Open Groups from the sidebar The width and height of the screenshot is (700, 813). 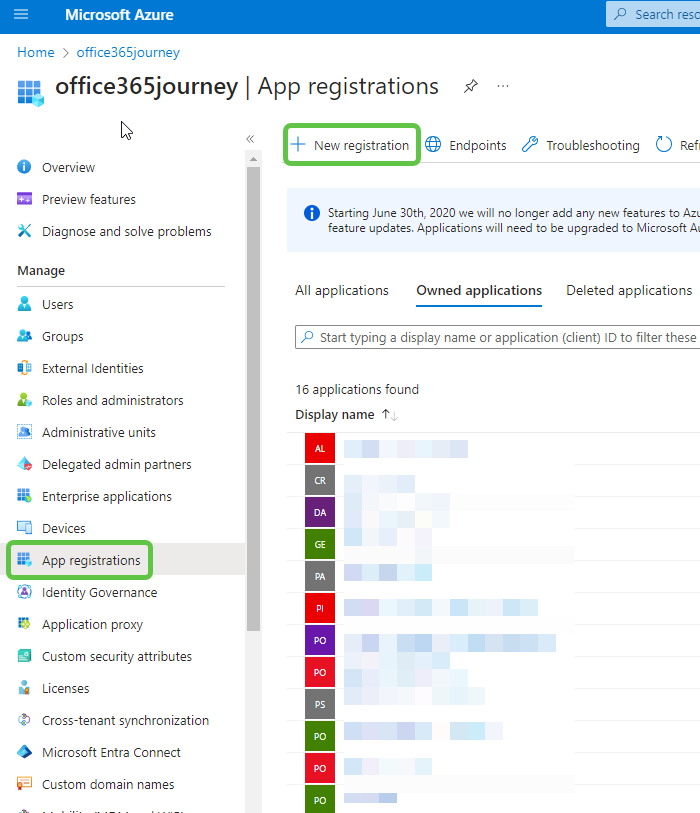[x=63, y=336]
